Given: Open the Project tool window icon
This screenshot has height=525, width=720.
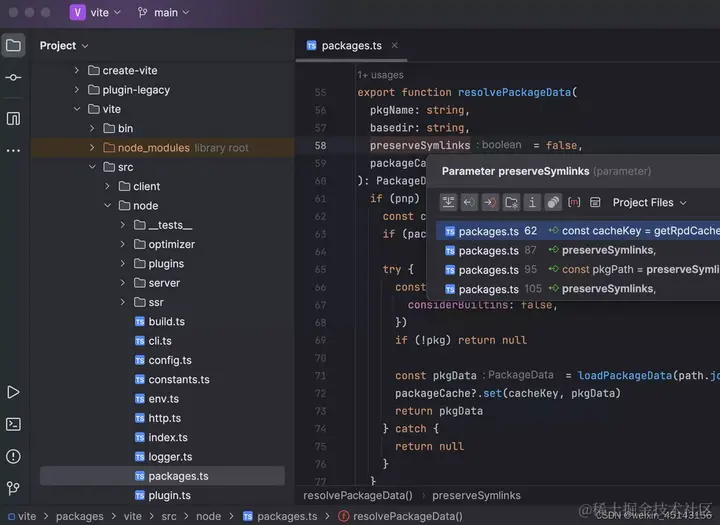Looking at the screenshot, I should (13, 45).
